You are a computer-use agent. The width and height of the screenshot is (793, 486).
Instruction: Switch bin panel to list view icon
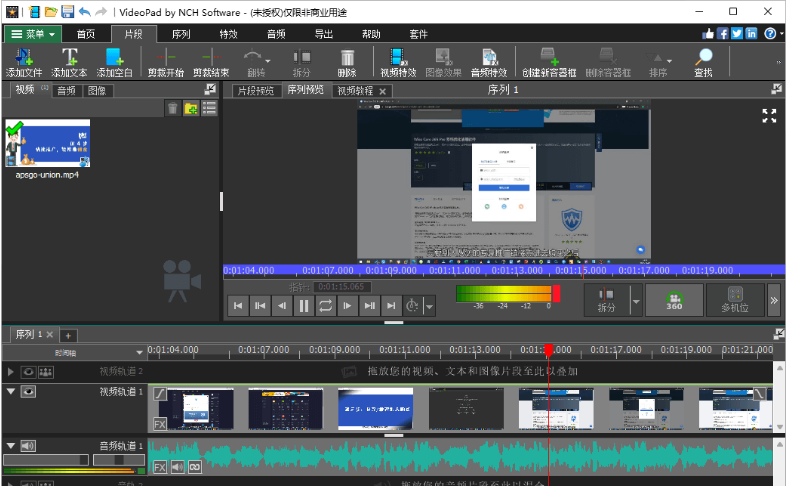(x=209, y=108)
